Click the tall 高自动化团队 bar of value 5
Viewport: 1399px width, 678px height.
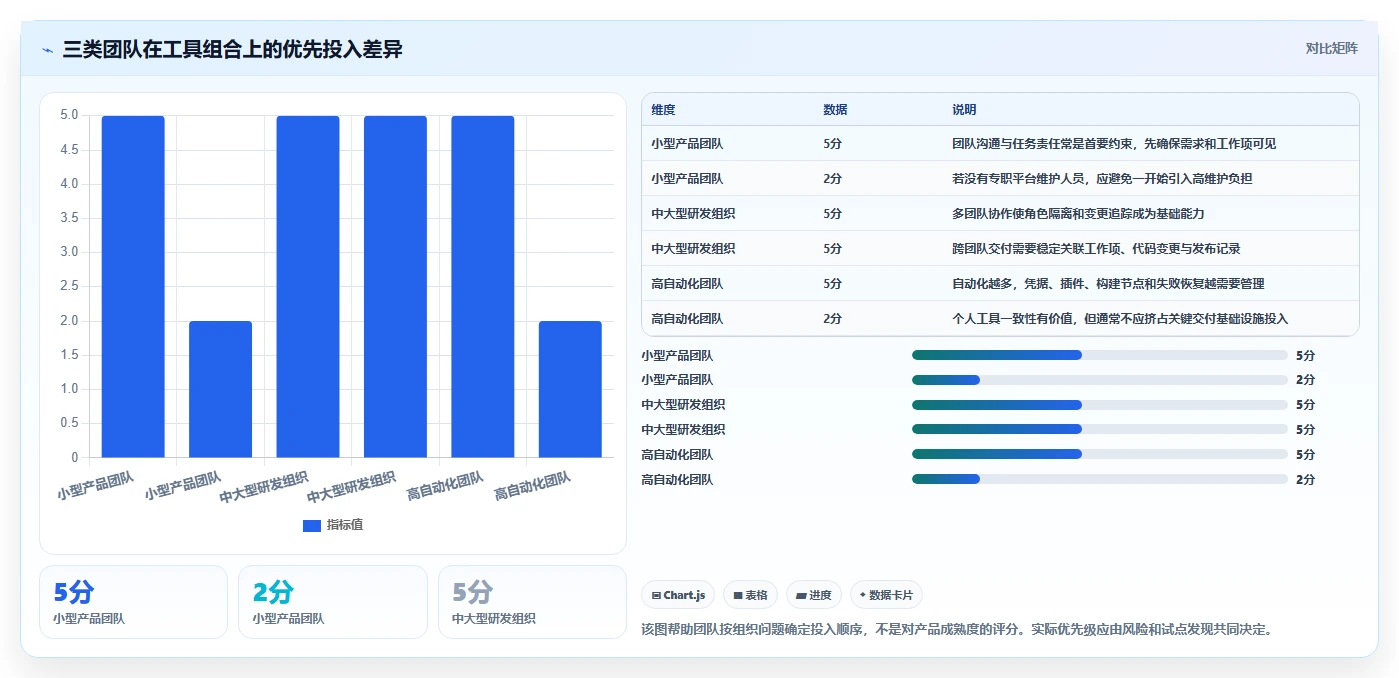click(x=483, y=287)
